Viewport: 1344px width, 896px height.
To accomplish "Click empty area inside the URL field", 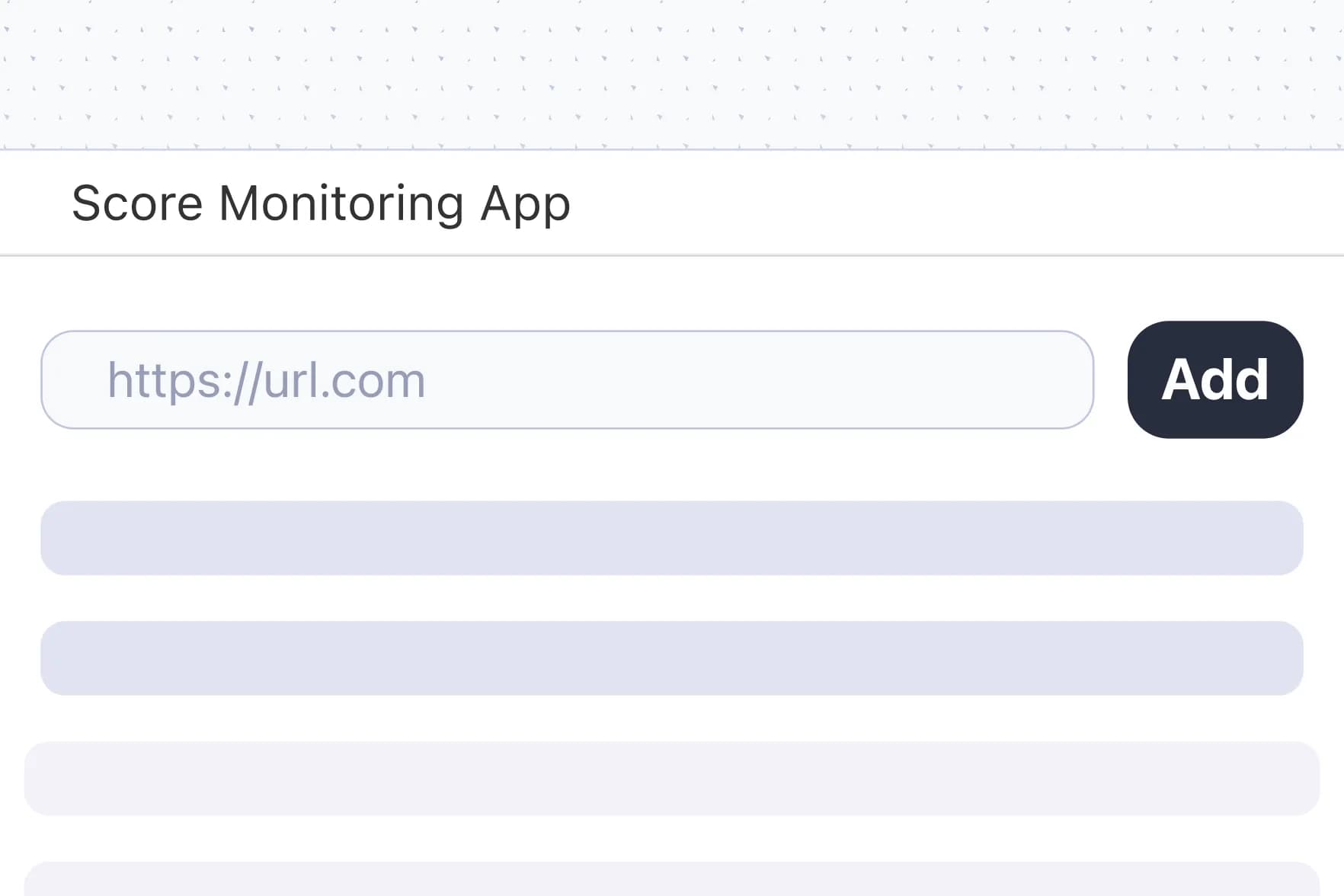I will click(762, 379).
